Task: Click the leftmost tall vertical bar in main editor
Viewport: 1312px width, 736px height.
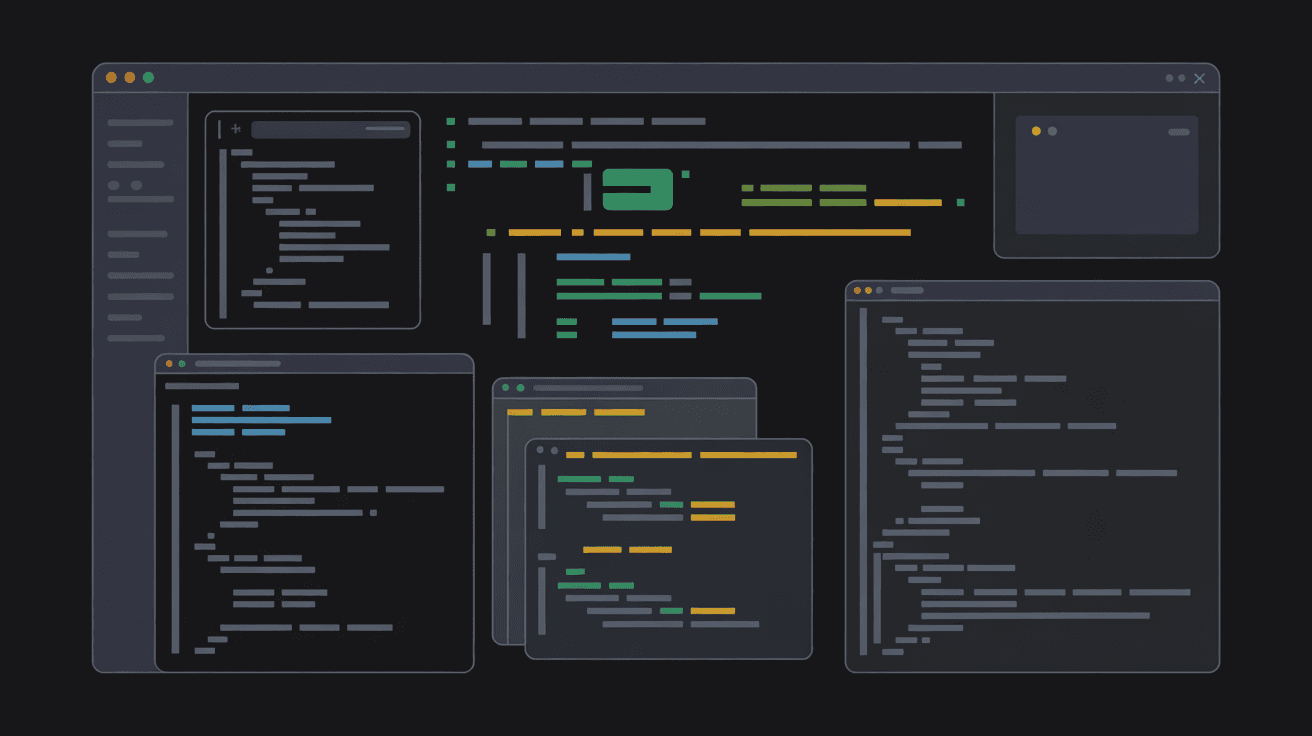Action: pyautogui.click(x=487, y=289)
